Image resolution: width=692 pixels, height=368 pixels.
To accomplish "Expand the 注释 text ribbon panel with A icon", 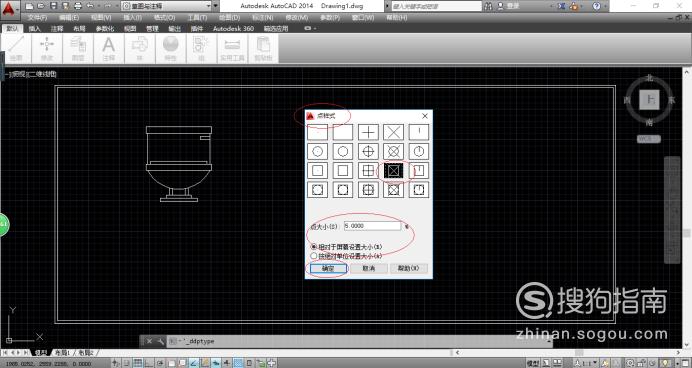I will pos(109,49).
